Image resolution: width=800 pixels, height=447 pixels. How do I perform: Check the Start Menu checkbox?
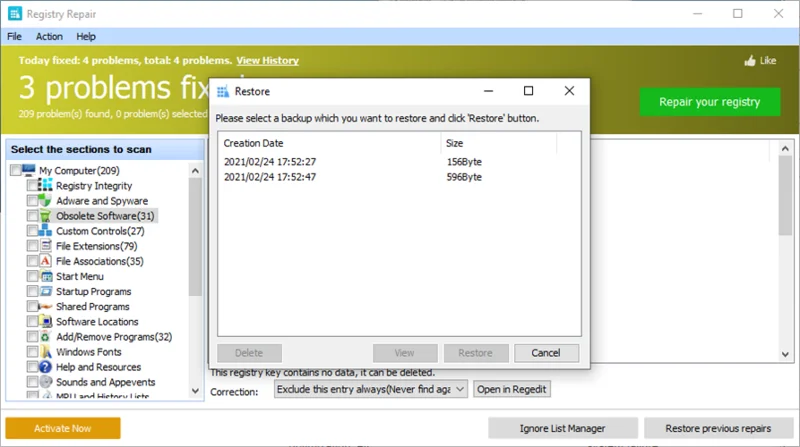[x=32, y=276]
